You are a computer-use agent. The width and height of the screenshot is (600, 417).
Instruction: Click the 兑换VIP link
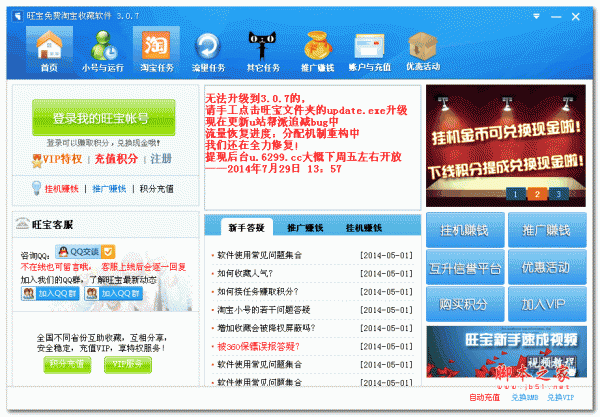point(561,397)
